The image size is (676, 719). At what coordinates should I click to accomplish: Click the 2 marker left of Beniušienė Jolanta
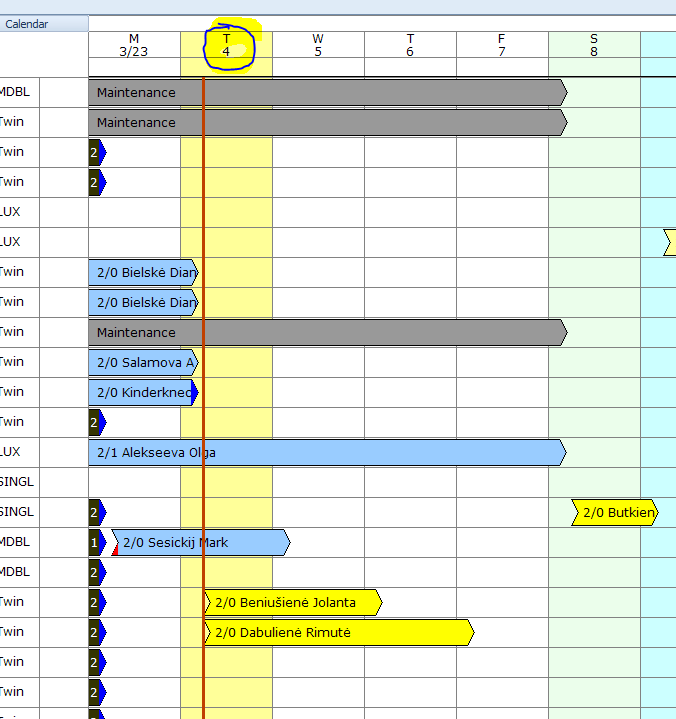(x=95, y=603)
